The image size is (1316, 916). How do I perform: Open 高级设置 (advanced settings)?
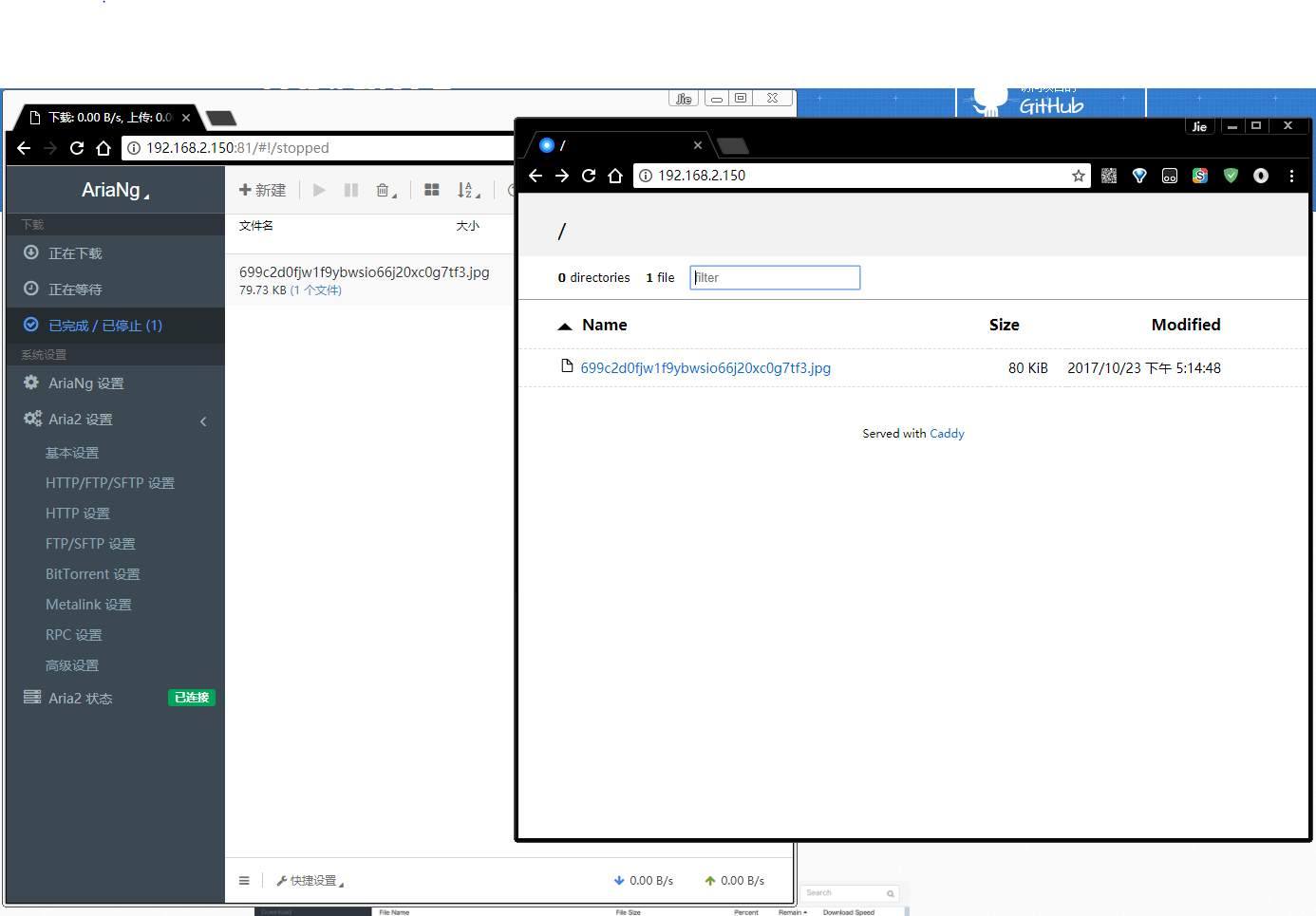[x=72, y=665]
